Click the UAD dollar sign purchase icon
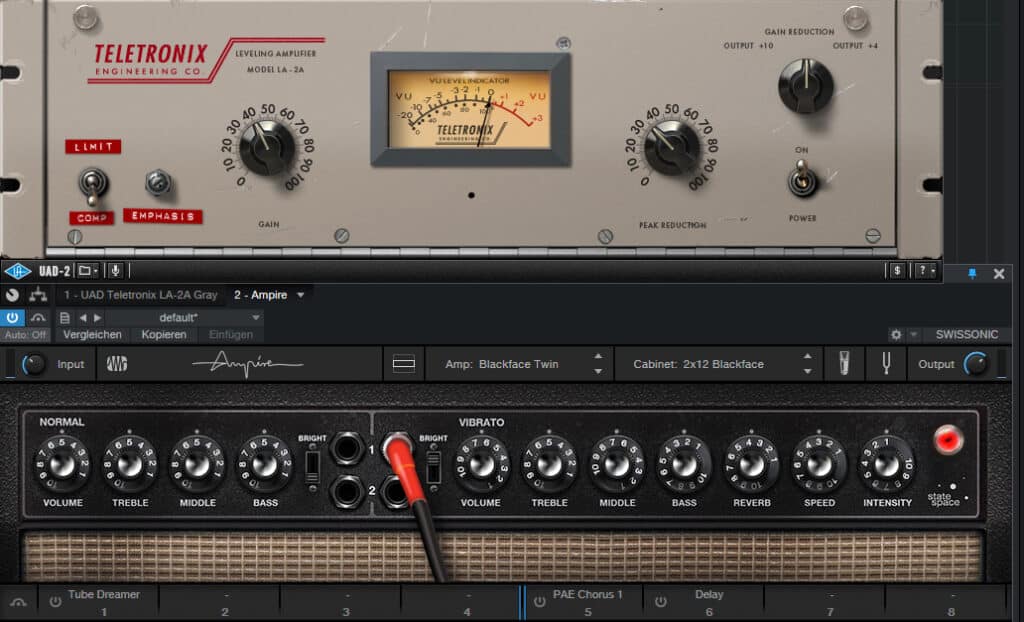This screenshot has width=1024, height=622. point(897,270)
